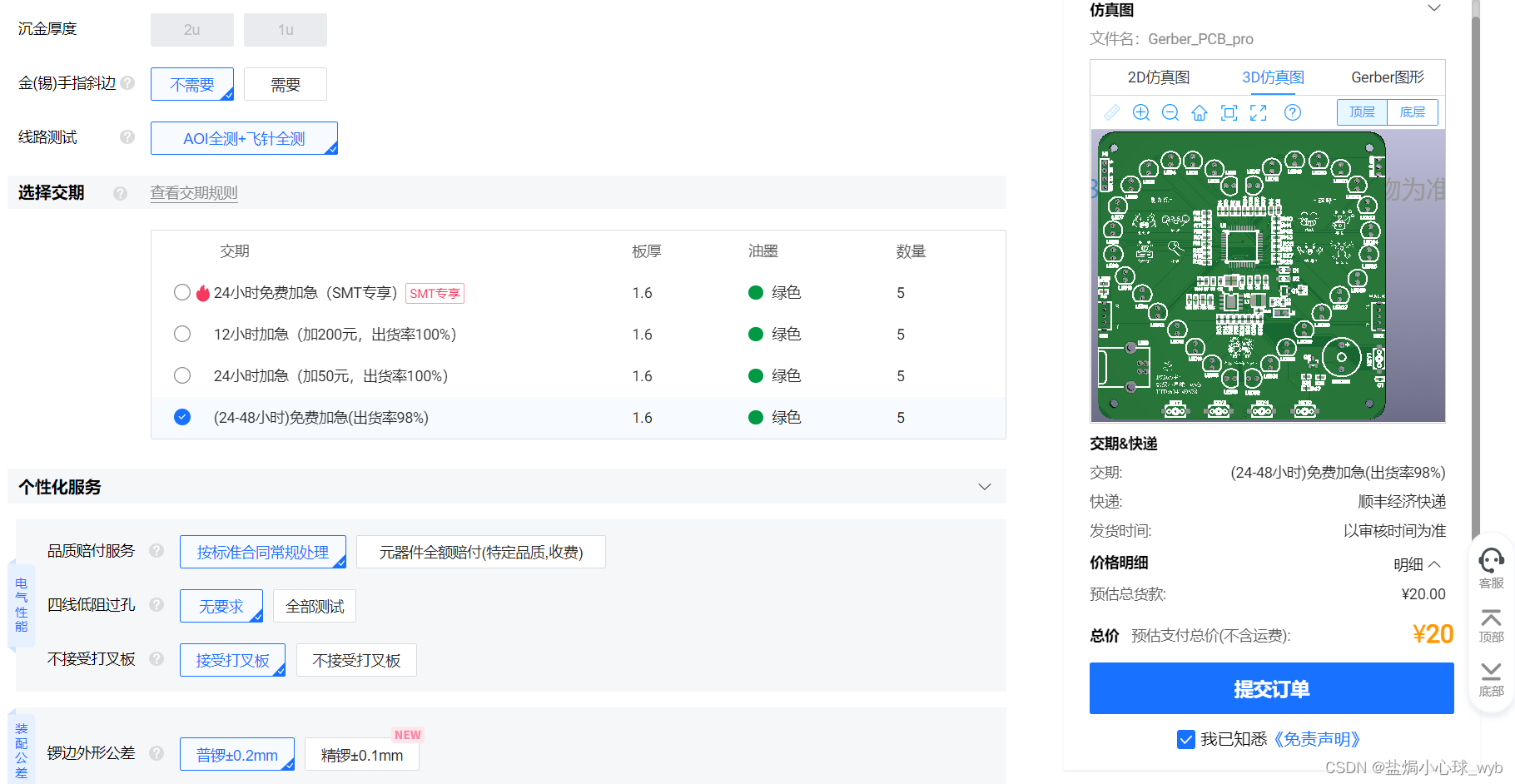Click 顺丰经济快递 shipping value

(1402, 501)
